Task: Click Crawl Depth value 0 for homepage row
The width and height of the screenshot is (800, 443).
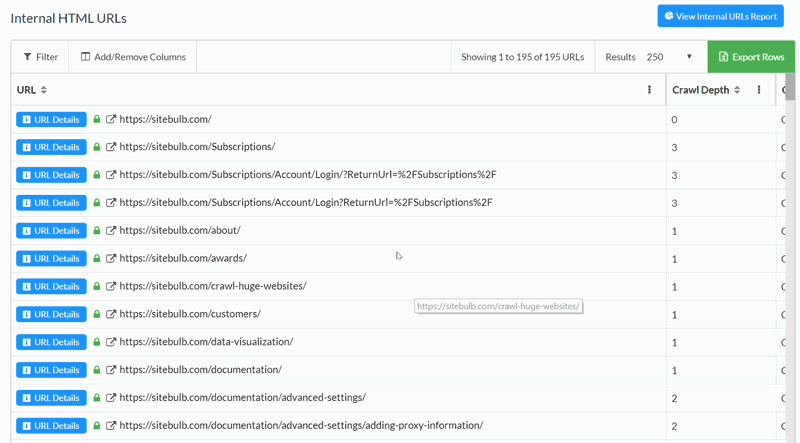Action: 674,120
